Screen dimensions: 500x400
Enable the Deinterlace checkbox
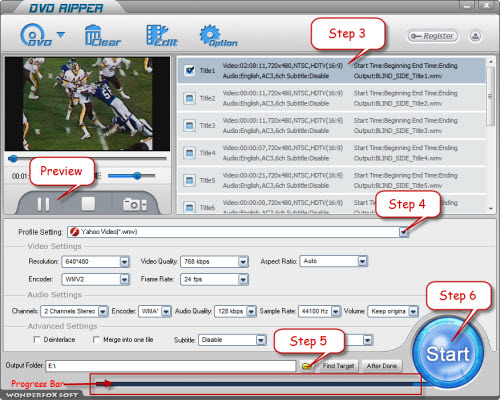tap(37, 340)
